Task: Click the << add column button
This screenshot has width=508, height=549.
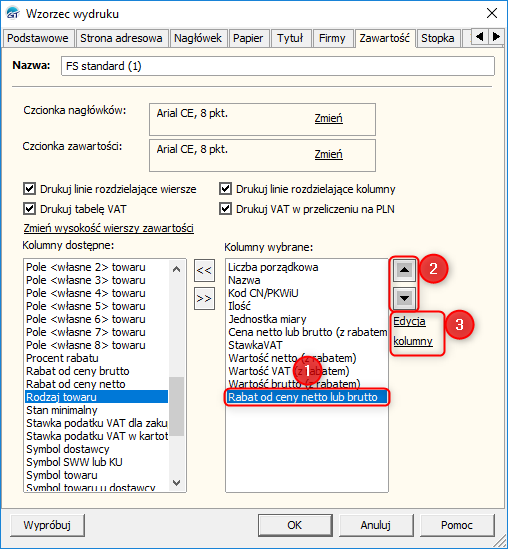Action: point(204,270)
